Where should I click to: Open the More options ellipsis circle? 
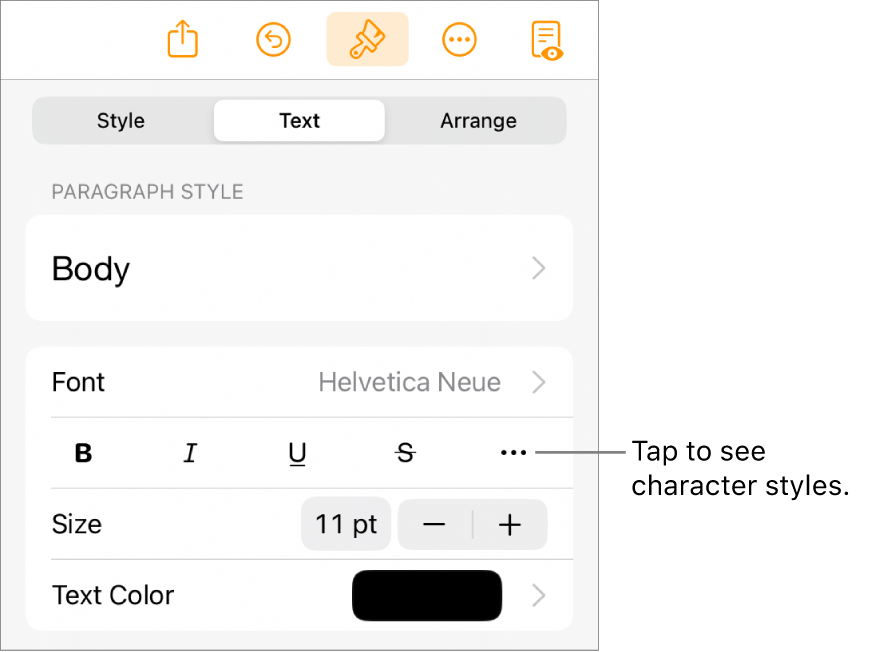pyautogui.click(x=459, y=40)
